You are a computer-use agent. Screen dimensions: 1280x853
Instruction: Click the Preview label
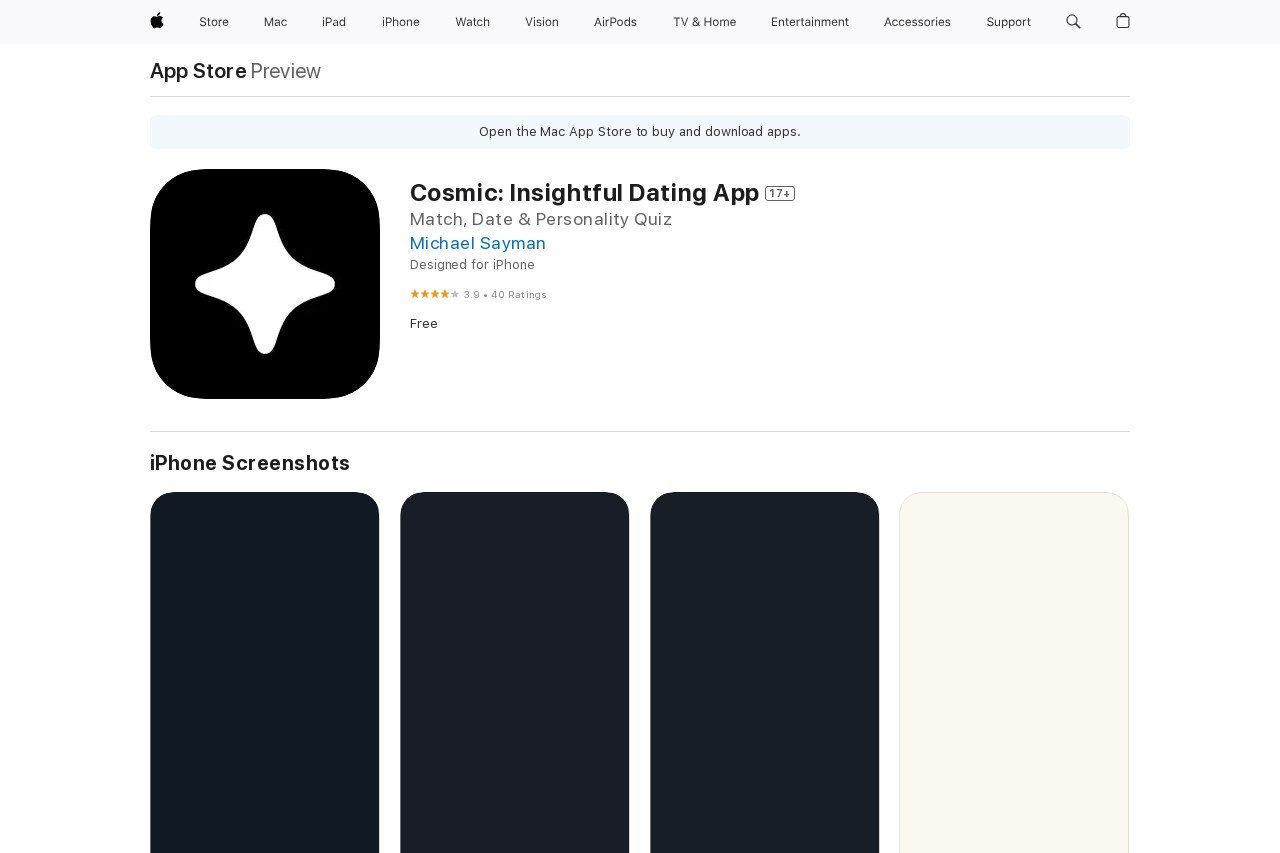coord(286,71)
